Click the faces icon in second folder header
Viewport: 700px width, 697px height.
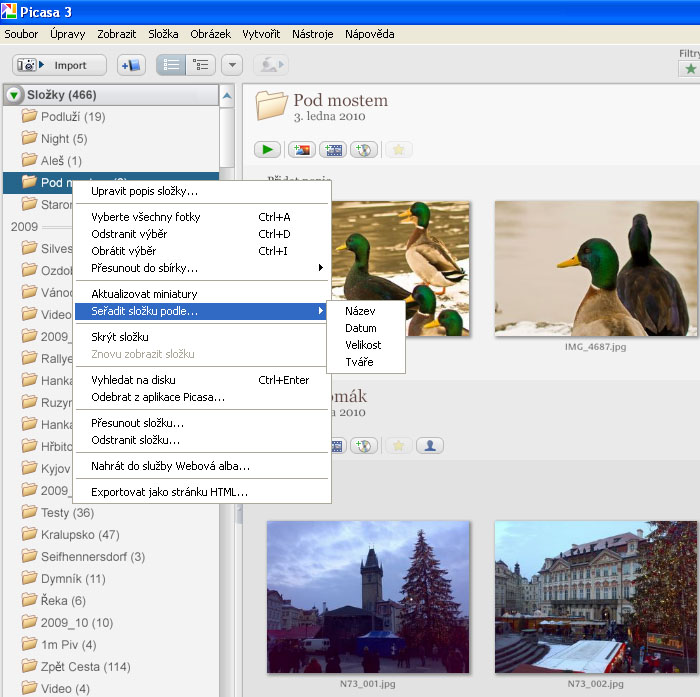pyautogui.click(x=430, y=445)
